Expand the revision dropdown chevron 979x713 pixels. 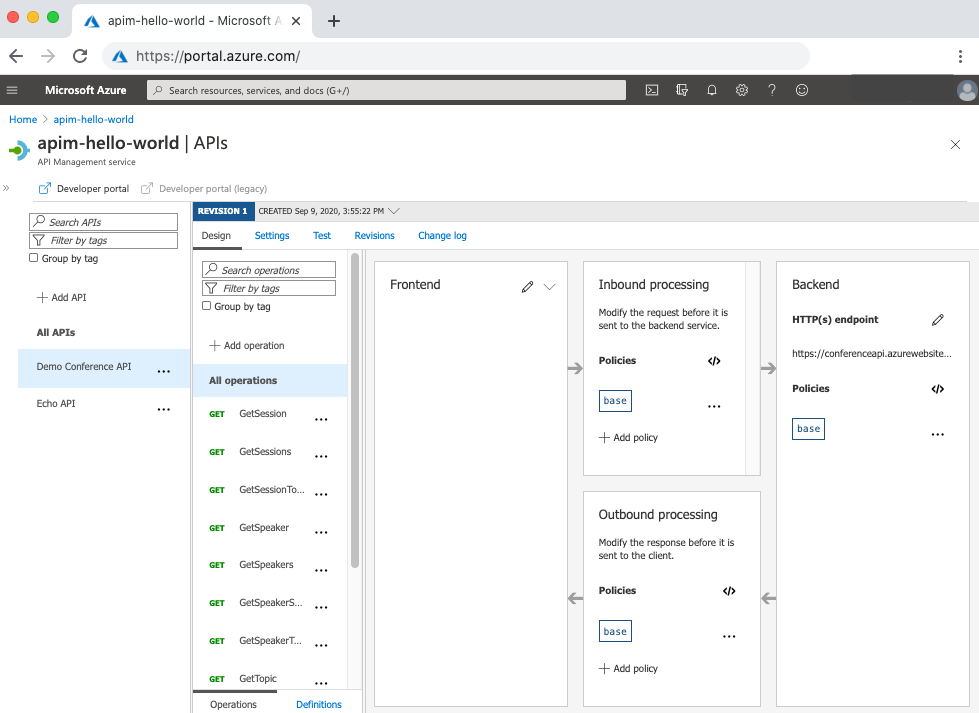point(393,211)
